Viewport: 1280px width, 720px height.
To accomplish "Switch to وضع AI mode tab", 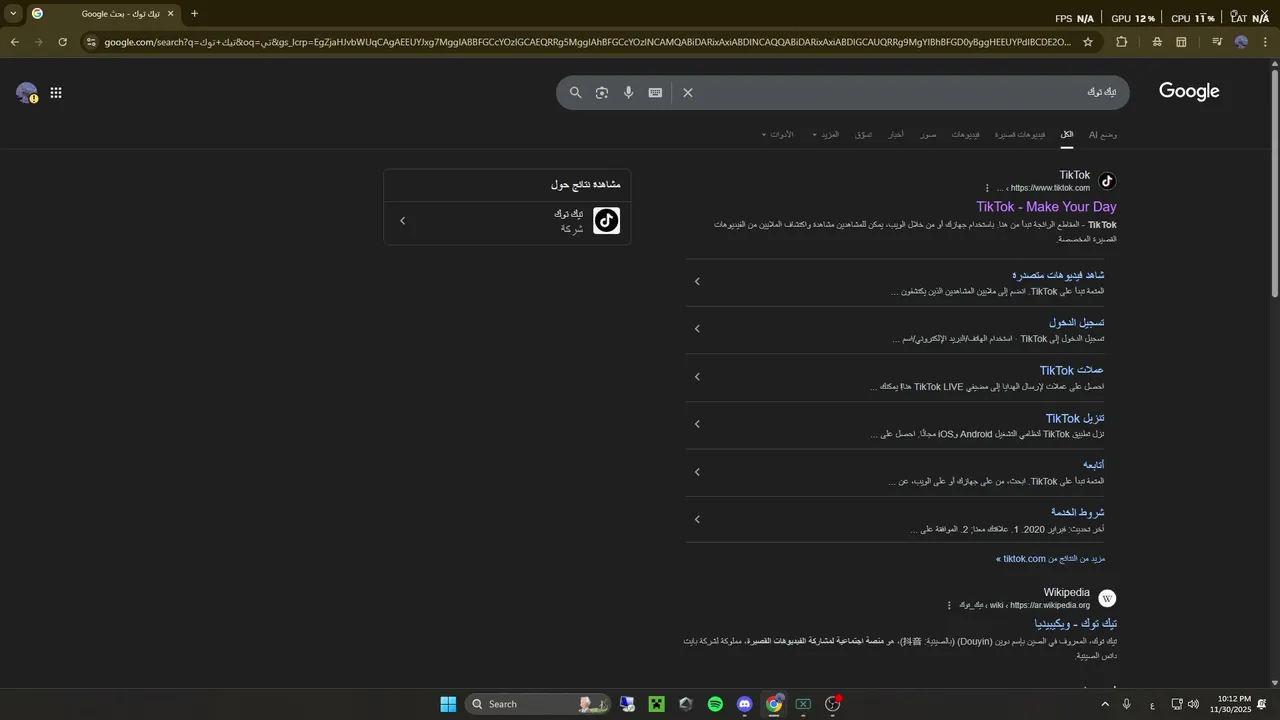I will pos(1103,134).
